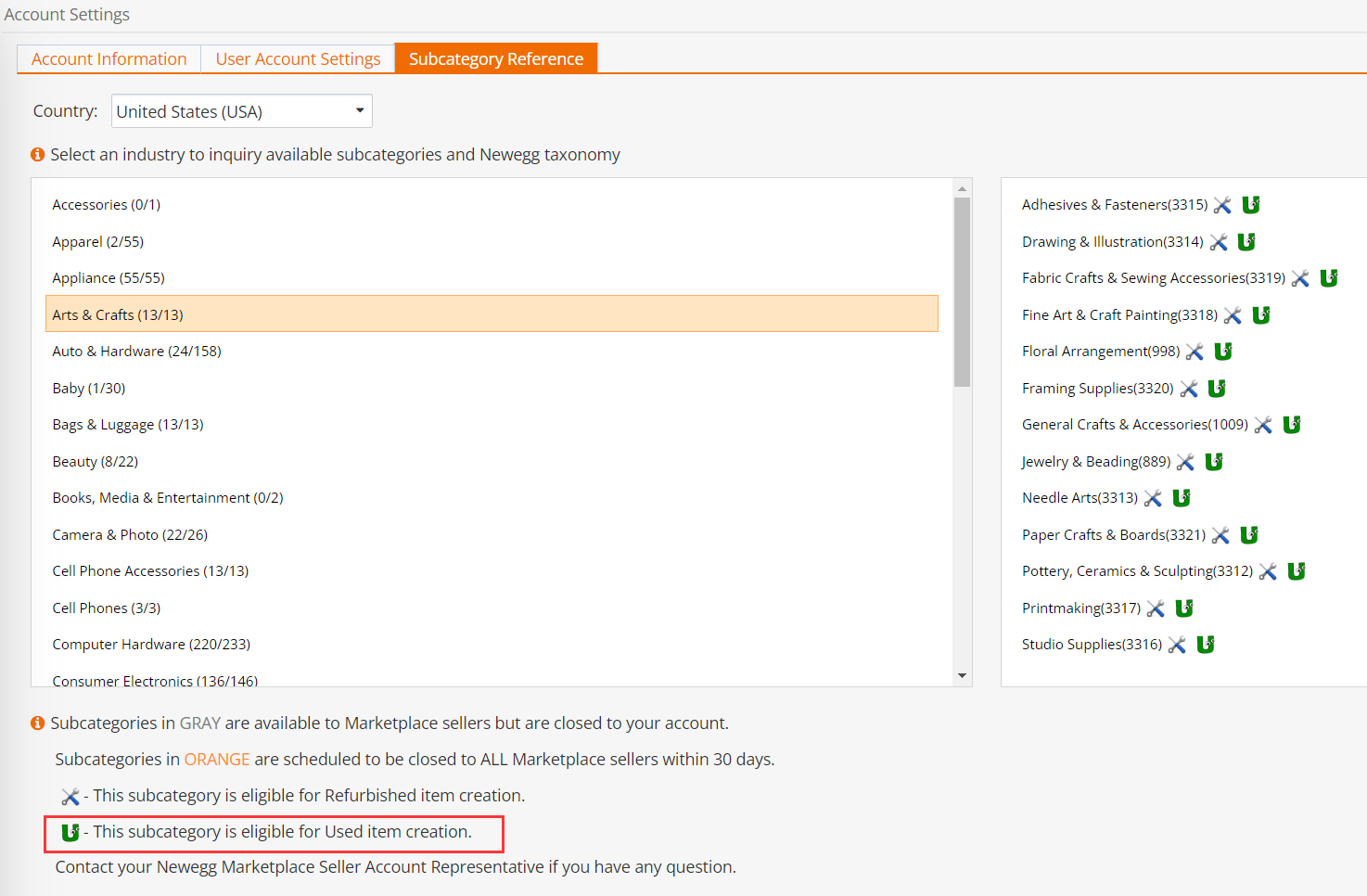Click Used icon beside Printmaking
Viewport: 1367px width, 896px height.
1184,608
